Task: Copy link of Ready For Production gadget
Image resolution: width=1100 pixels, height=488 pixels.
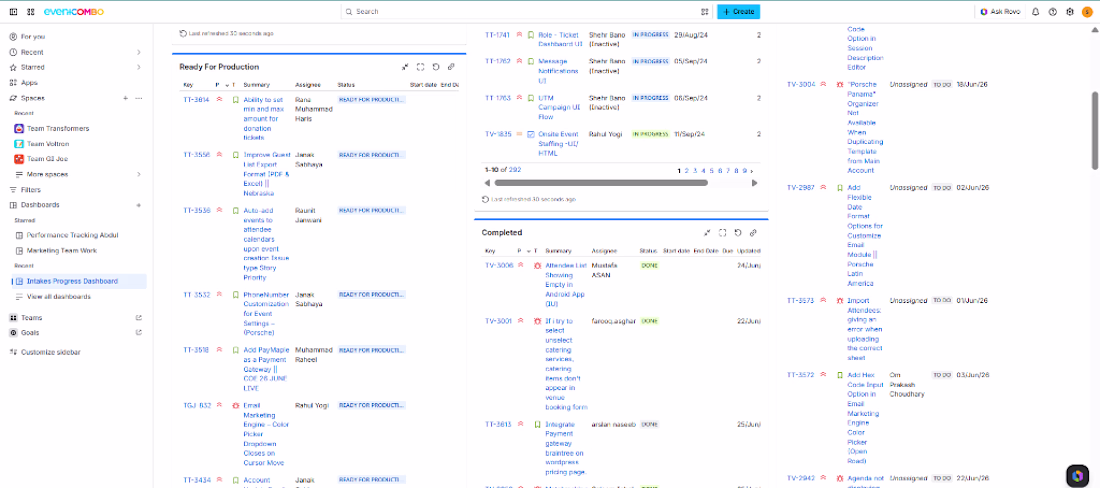Action: pos(451,67)
